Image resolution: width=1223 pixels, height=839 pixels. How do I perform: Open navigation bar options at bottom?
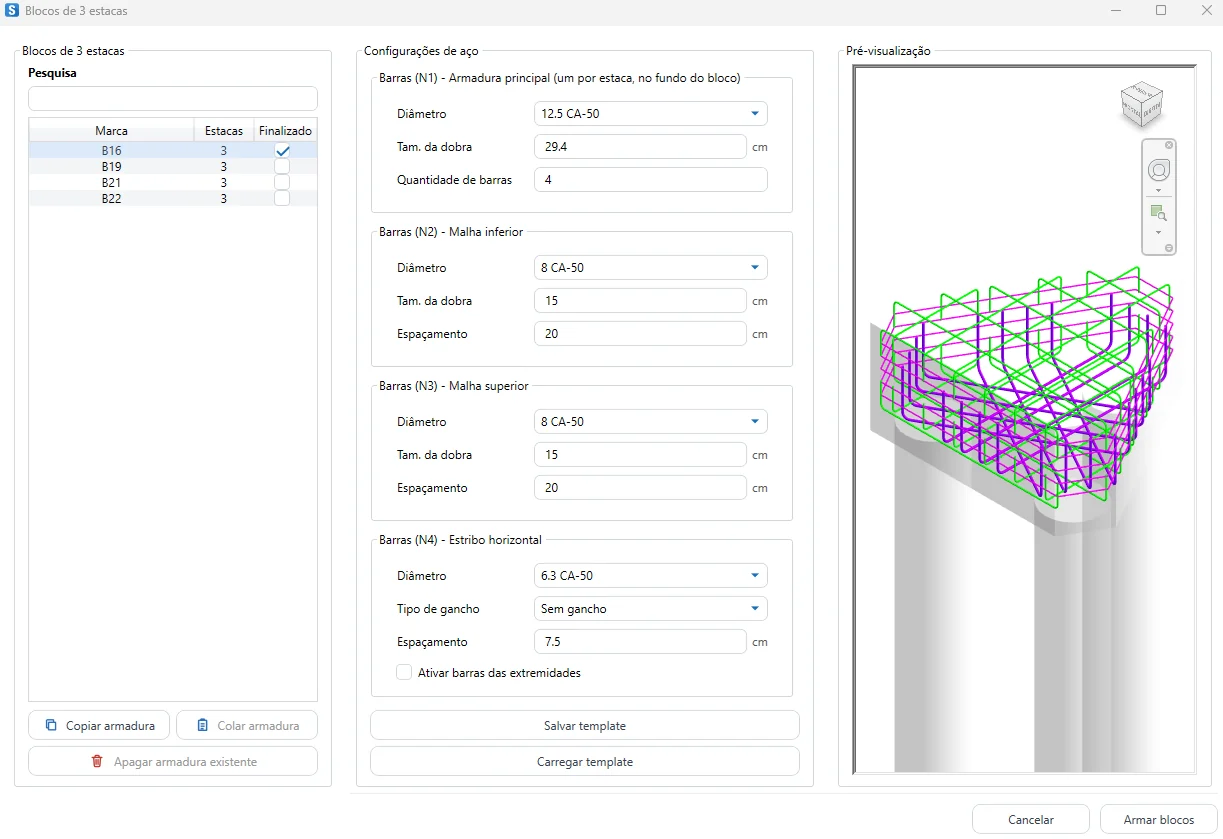pyautogui.click(x=1169, y=248)
